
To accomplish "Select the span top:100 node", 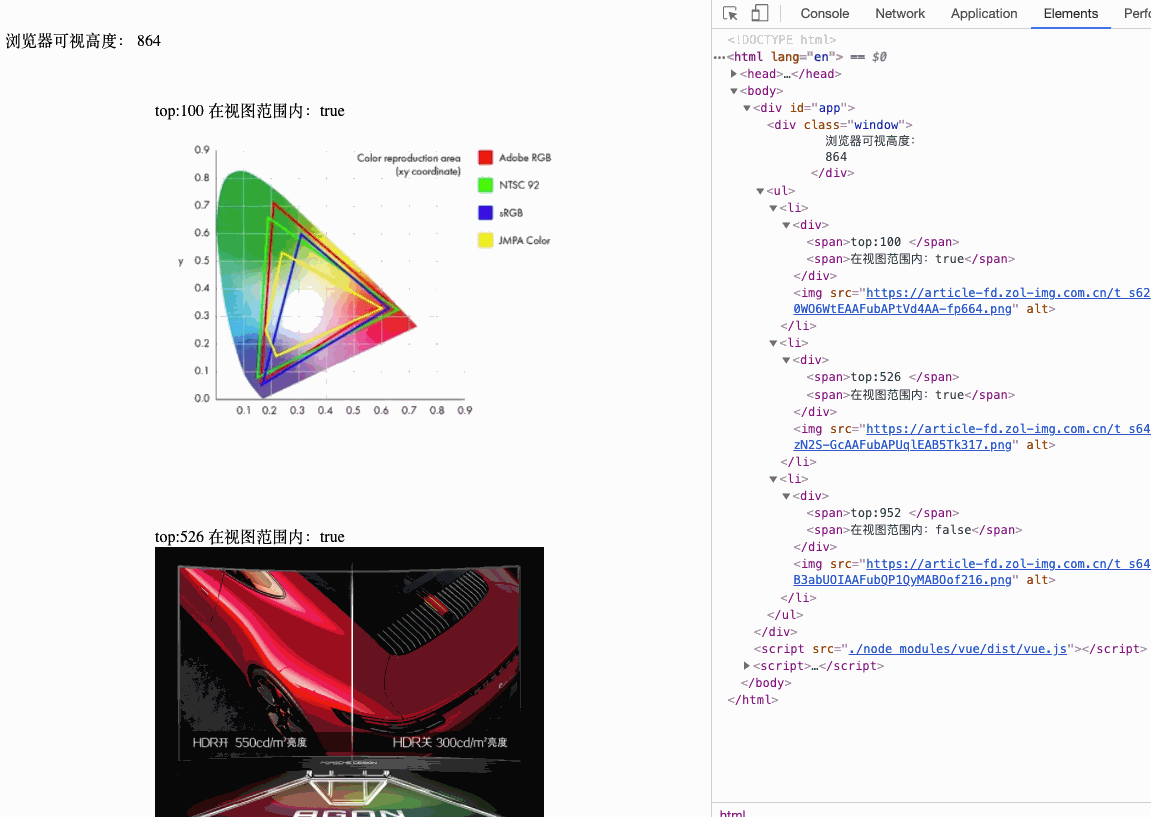I will pyautogui.click(x=882, y=242).
